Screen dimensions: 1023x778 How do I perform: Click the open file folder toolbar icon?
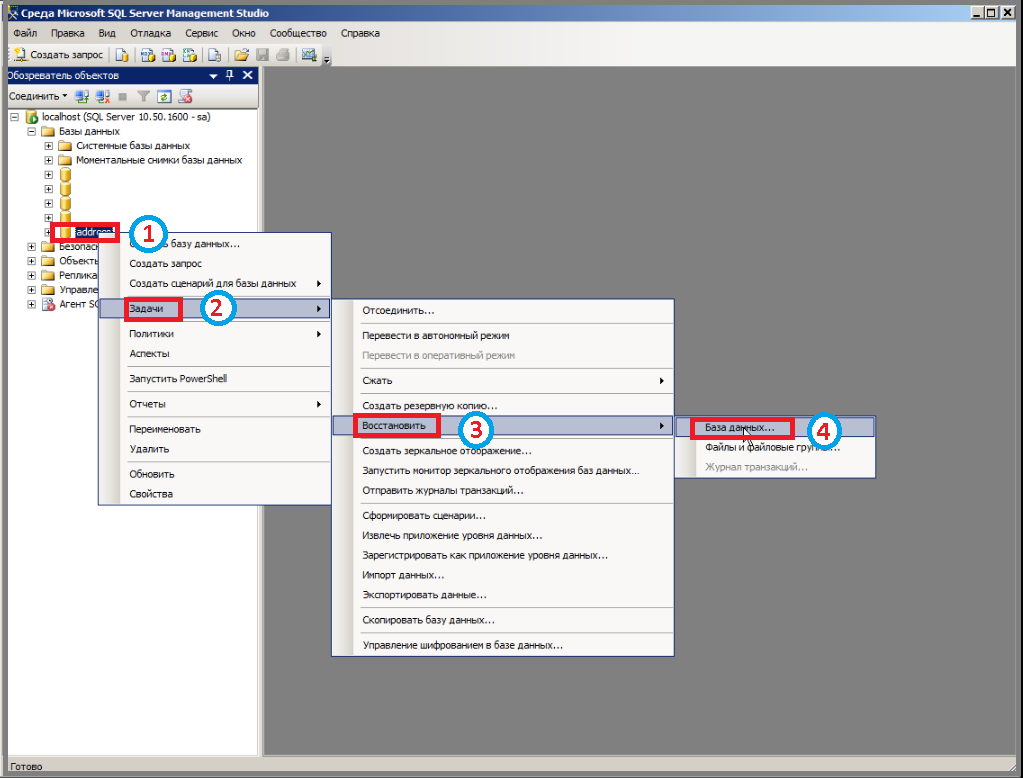point(241,55)
